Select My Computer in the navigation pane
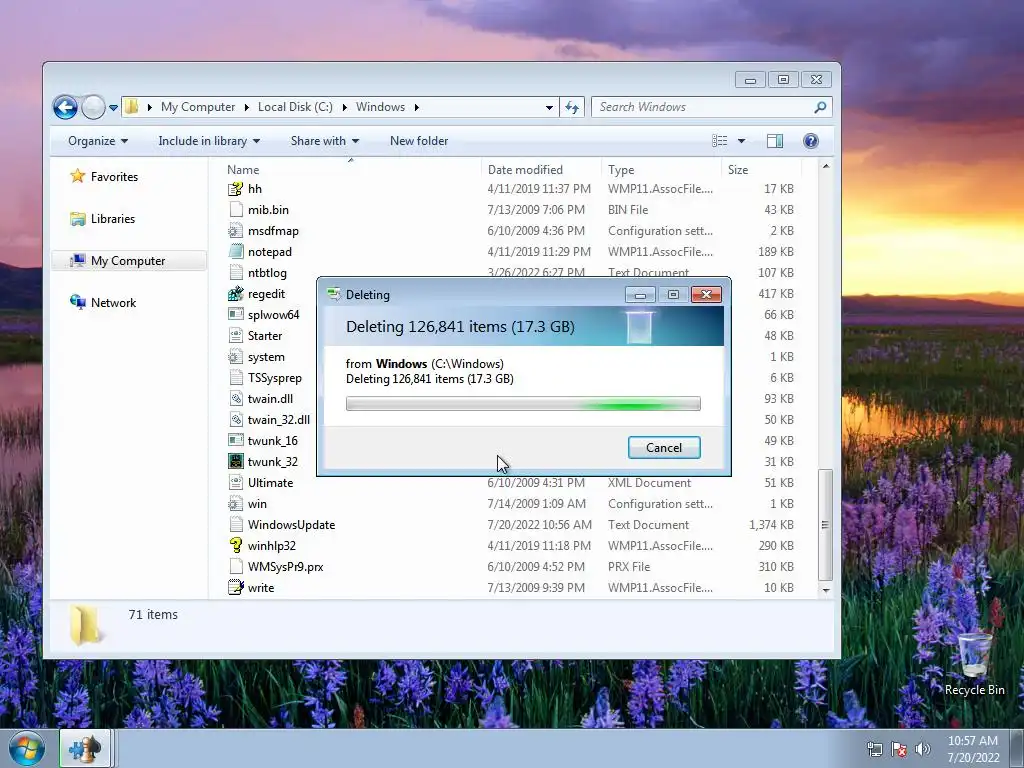The width and height of the screenshot is (1024, 768). [x=129, y=261]
